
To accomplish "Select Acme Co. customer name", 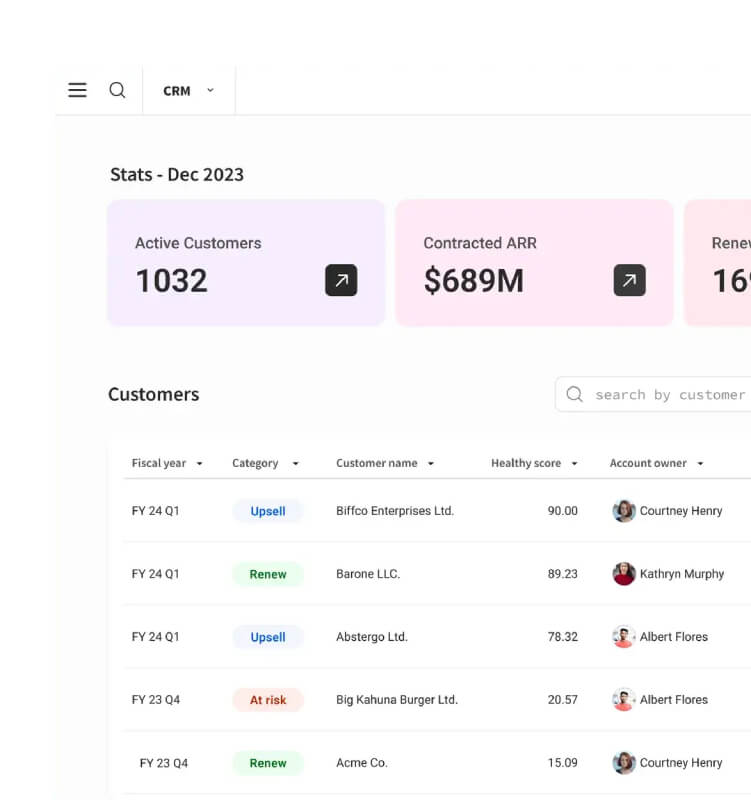I will [362, 763].
